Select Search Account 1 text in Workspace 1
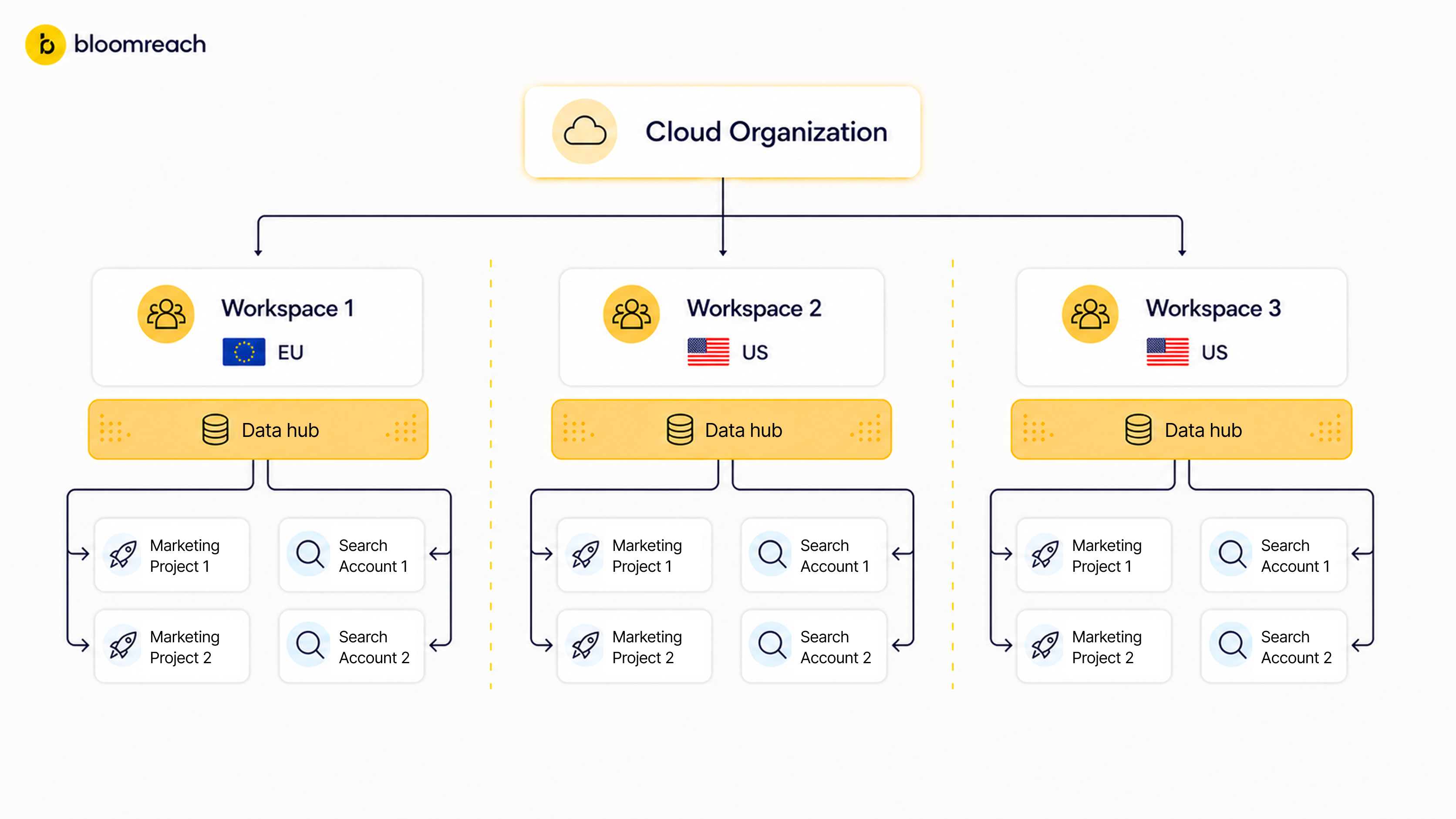 coord(374,556)
